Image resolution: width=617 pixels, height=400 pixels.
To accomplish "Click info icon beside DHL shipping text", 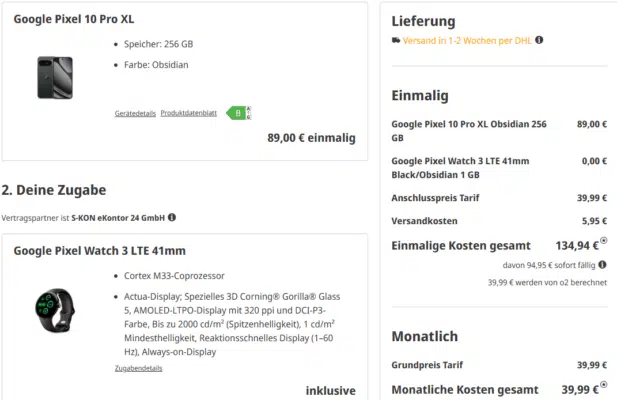I will [540, 41].
